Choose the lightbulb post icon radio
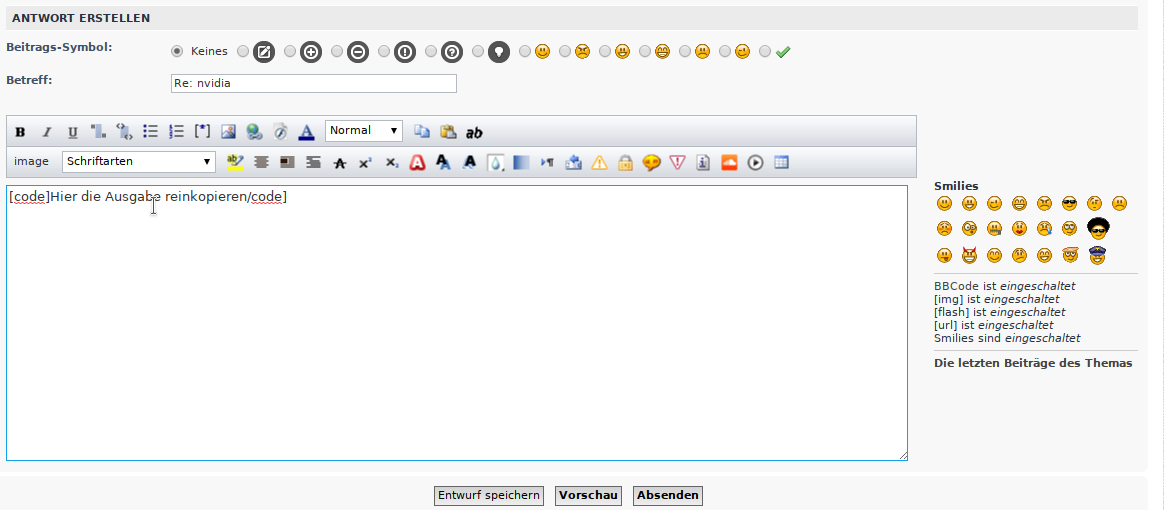Viewport: 1164px width, 510px height. click(x=478, y=51)
